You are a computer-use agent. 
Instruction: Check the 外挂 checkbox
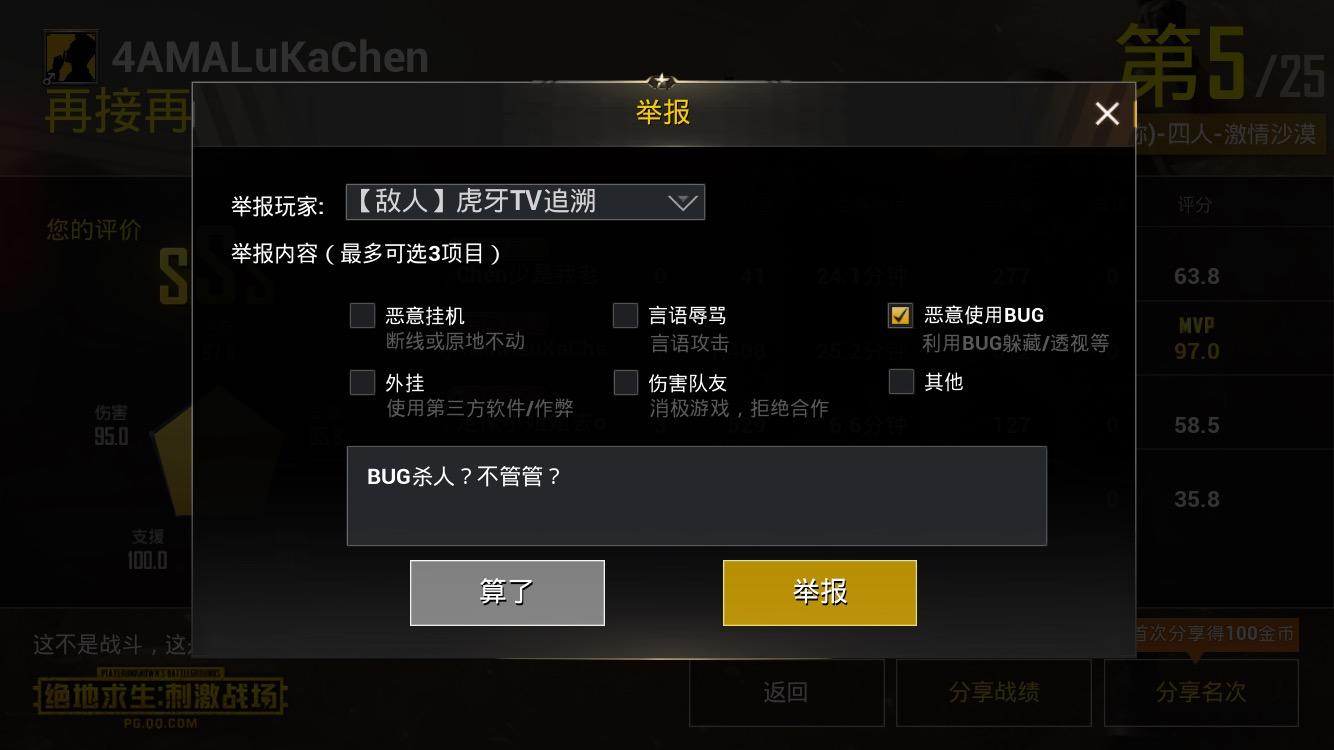tap(362, 382)
